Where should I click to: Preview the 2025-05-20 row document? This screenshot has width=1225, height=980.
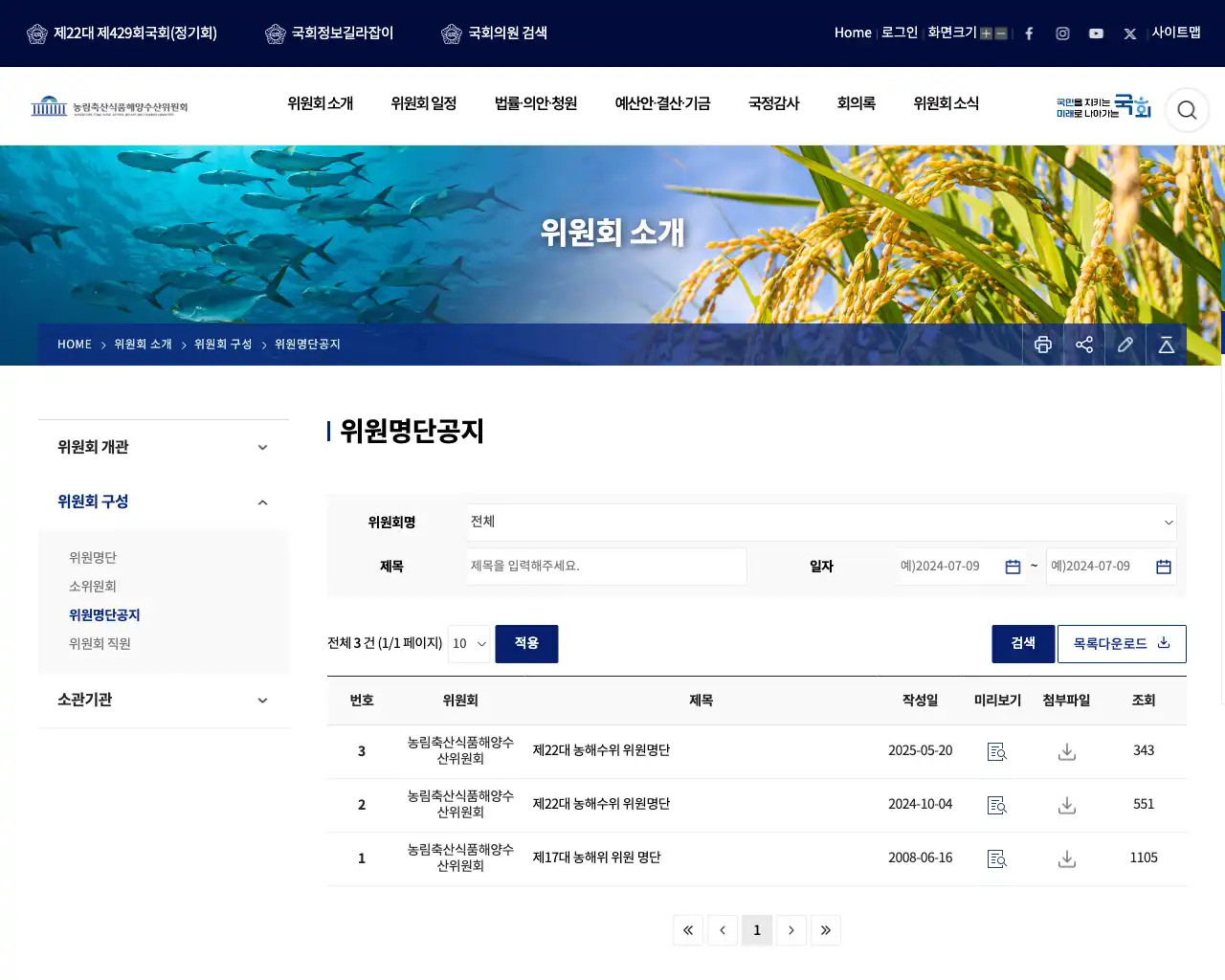997,751
